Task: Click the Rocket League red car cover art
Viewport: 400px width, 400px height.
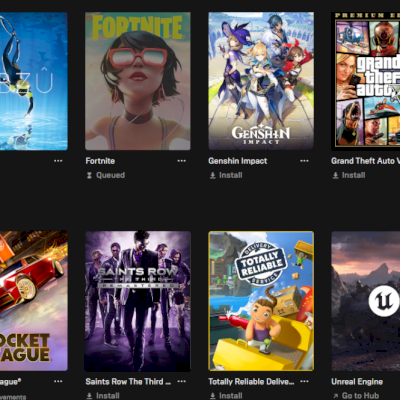Action: (x=34, y=301)
